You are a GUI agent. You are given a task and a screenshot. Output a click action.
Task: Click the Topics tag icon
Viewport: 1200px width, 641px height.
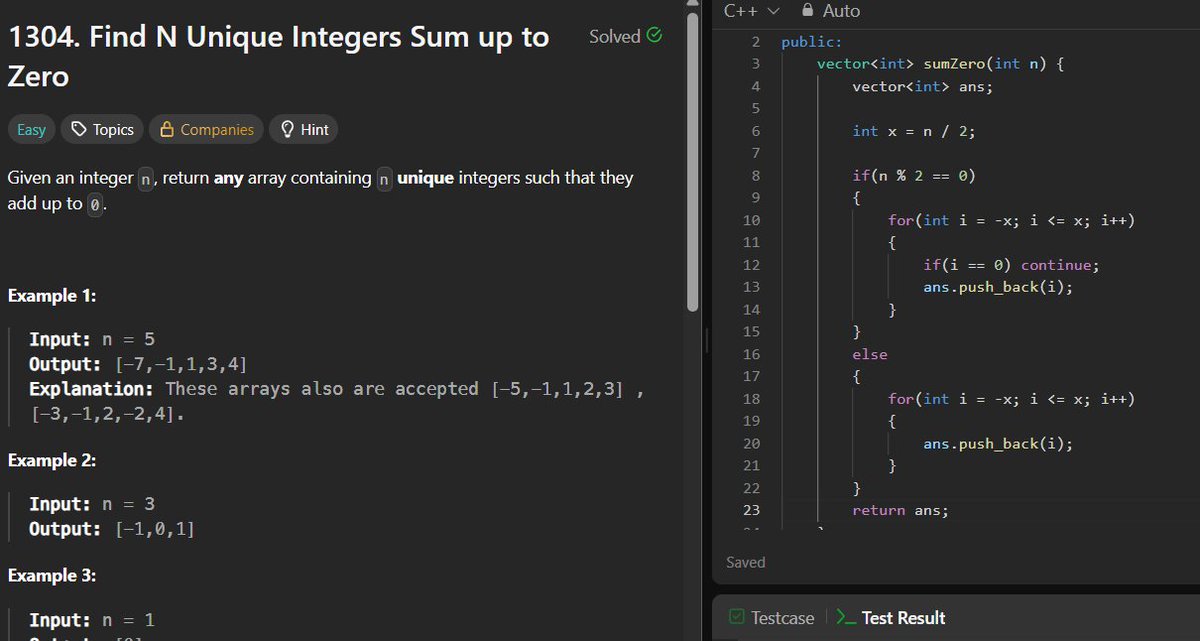79,129
